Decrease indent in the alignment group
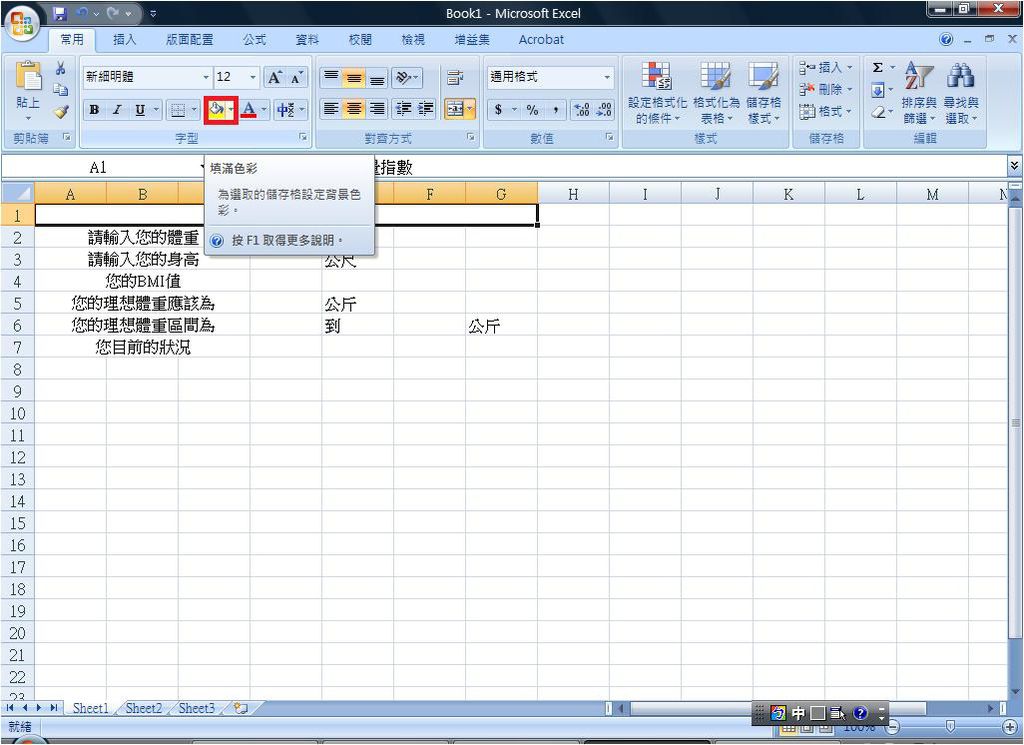Screen dimensions: 1024x745 (404, 108)
